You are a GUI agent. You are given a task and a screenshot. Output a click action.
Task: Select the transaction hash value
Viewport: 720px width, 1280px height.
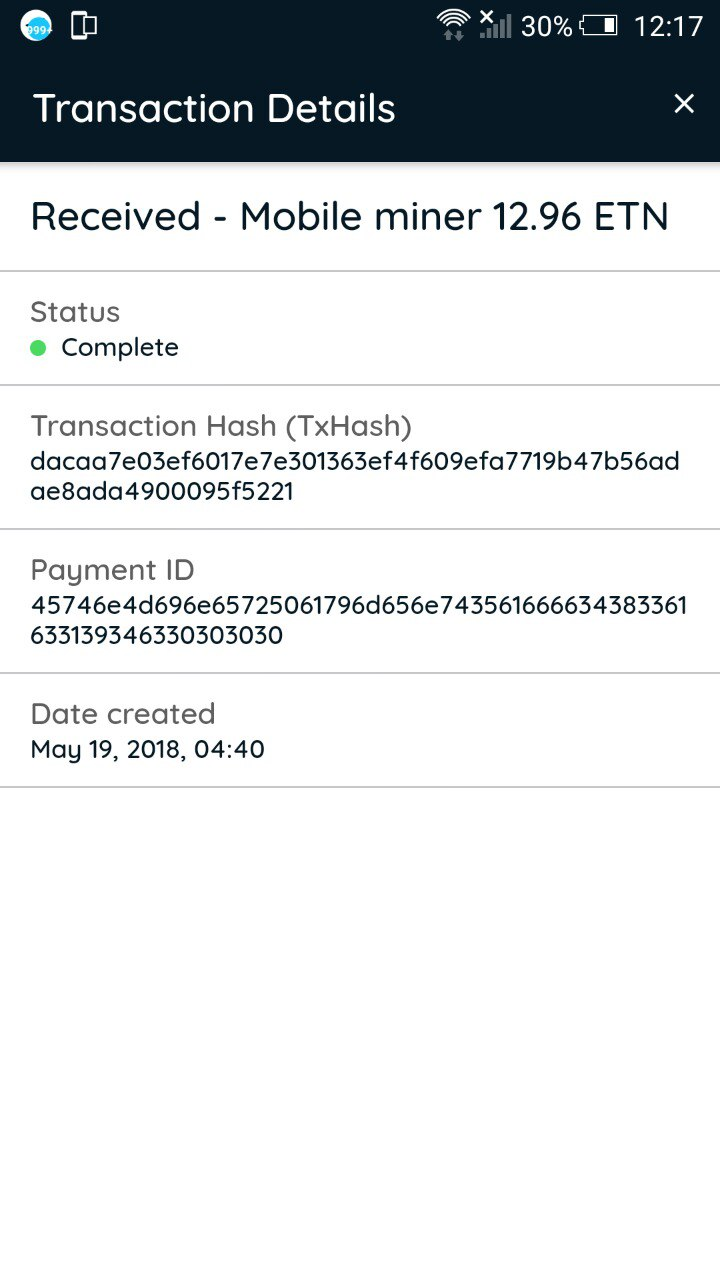point(355,476)
